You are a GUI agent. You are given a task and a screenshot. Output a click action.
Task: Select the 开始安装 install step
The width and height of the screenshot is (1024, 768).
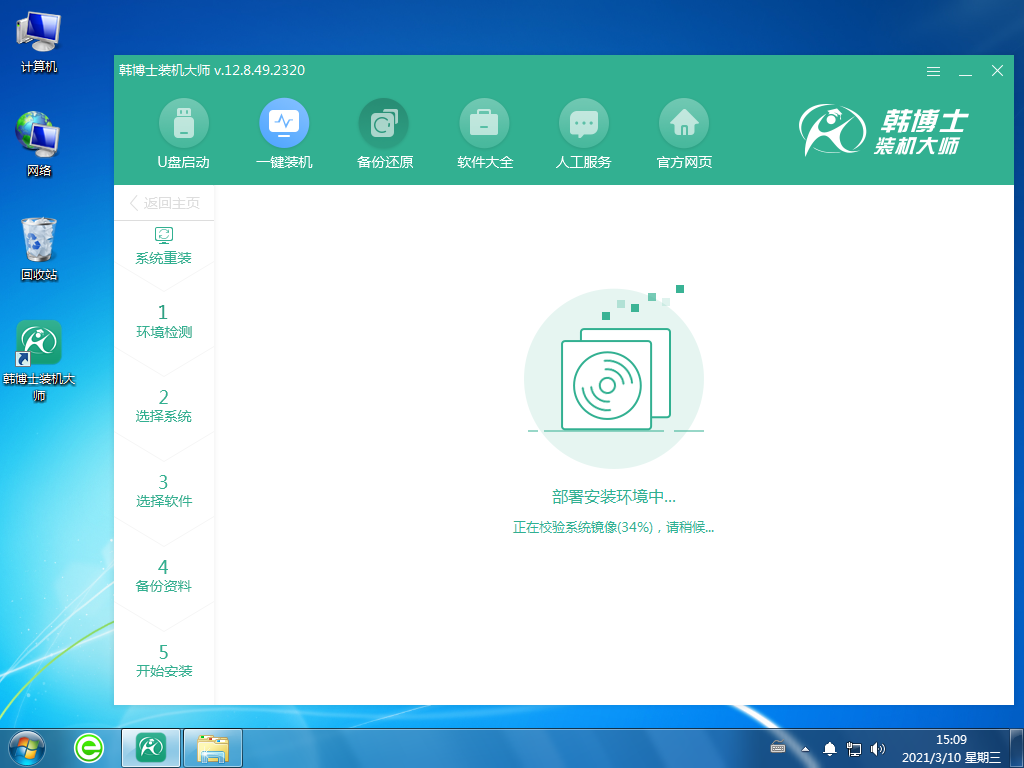click(163, 660)
